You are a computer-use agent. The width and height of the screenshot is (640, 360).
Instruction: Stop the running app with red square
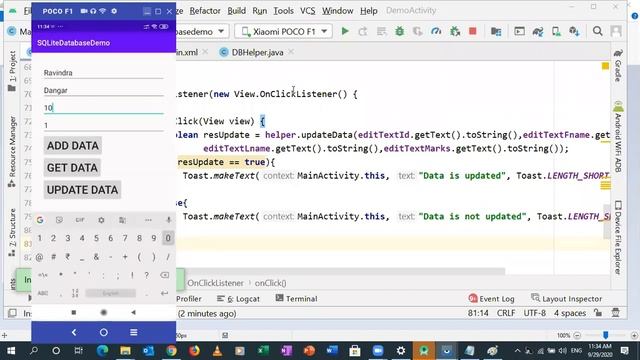[x=473, y=31]
